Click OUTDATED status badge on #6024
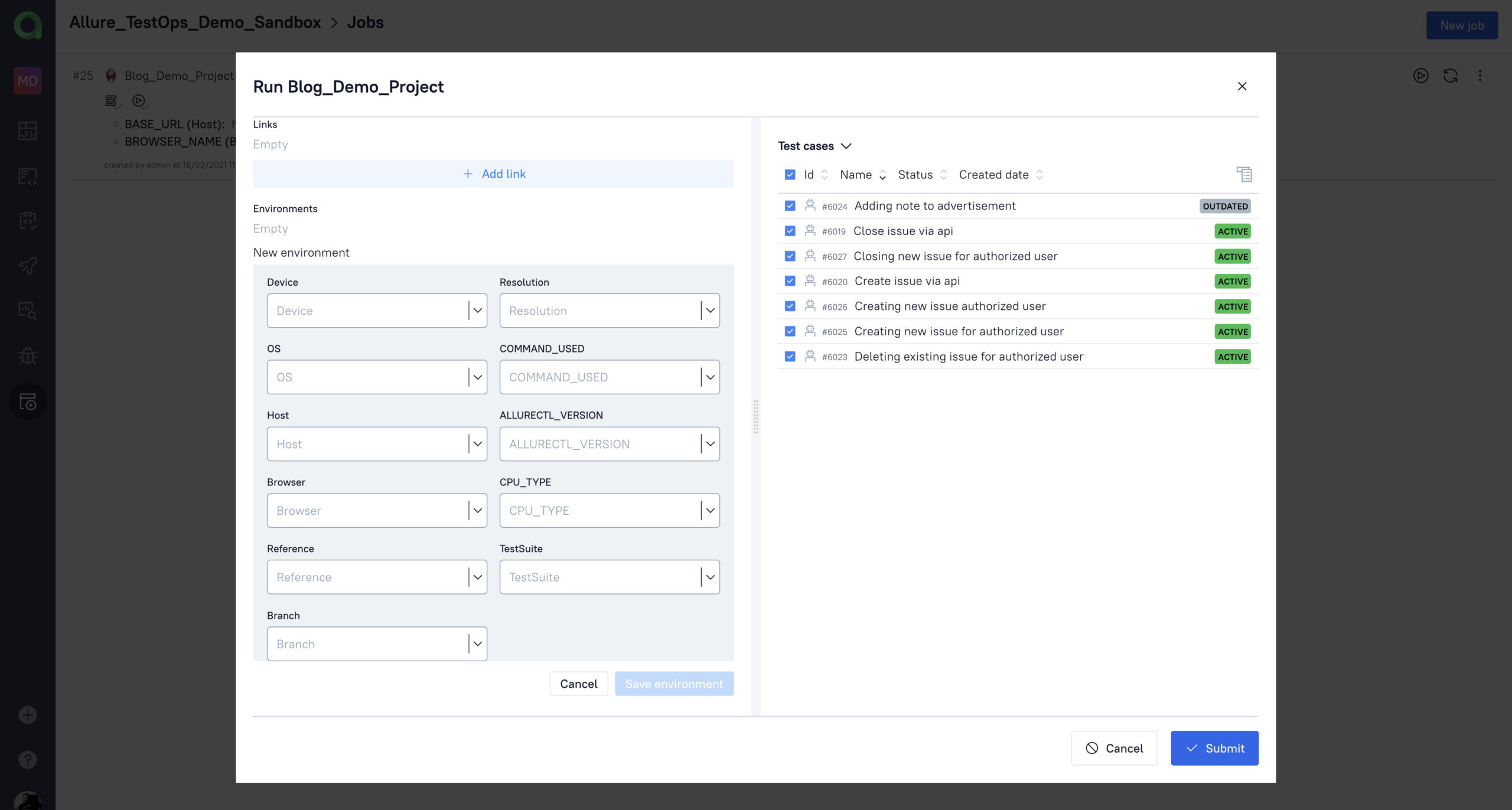Viewport: 1512px width, 810px height. [1225, 206]
